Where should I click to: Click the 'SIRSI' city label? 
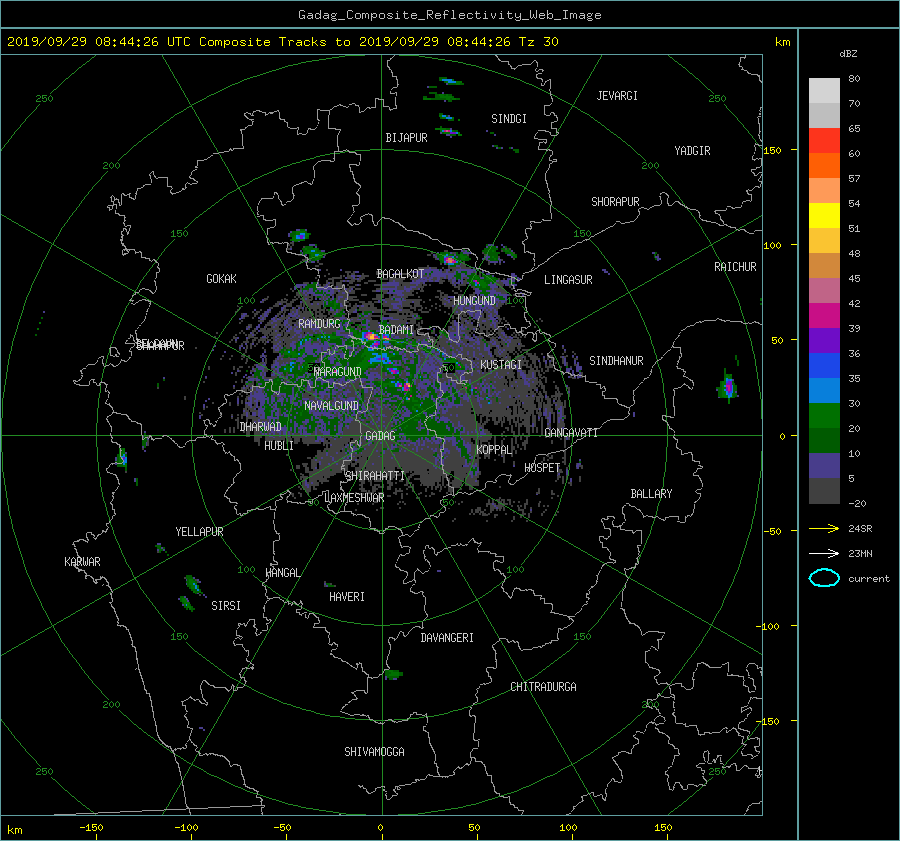click(226, 606)
